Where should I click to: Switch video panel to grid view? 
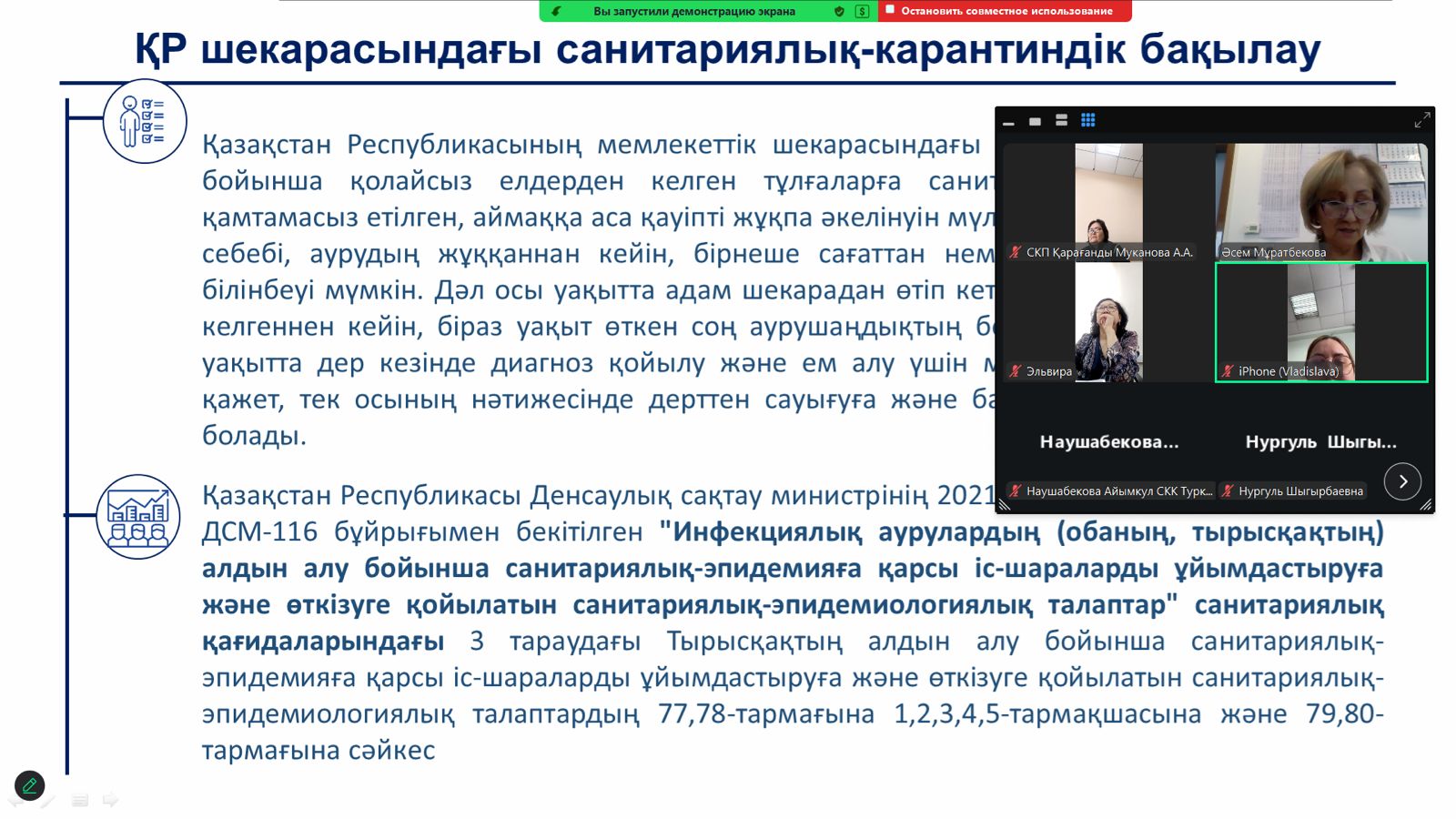pyautogui.click(x=1087, y=120)
